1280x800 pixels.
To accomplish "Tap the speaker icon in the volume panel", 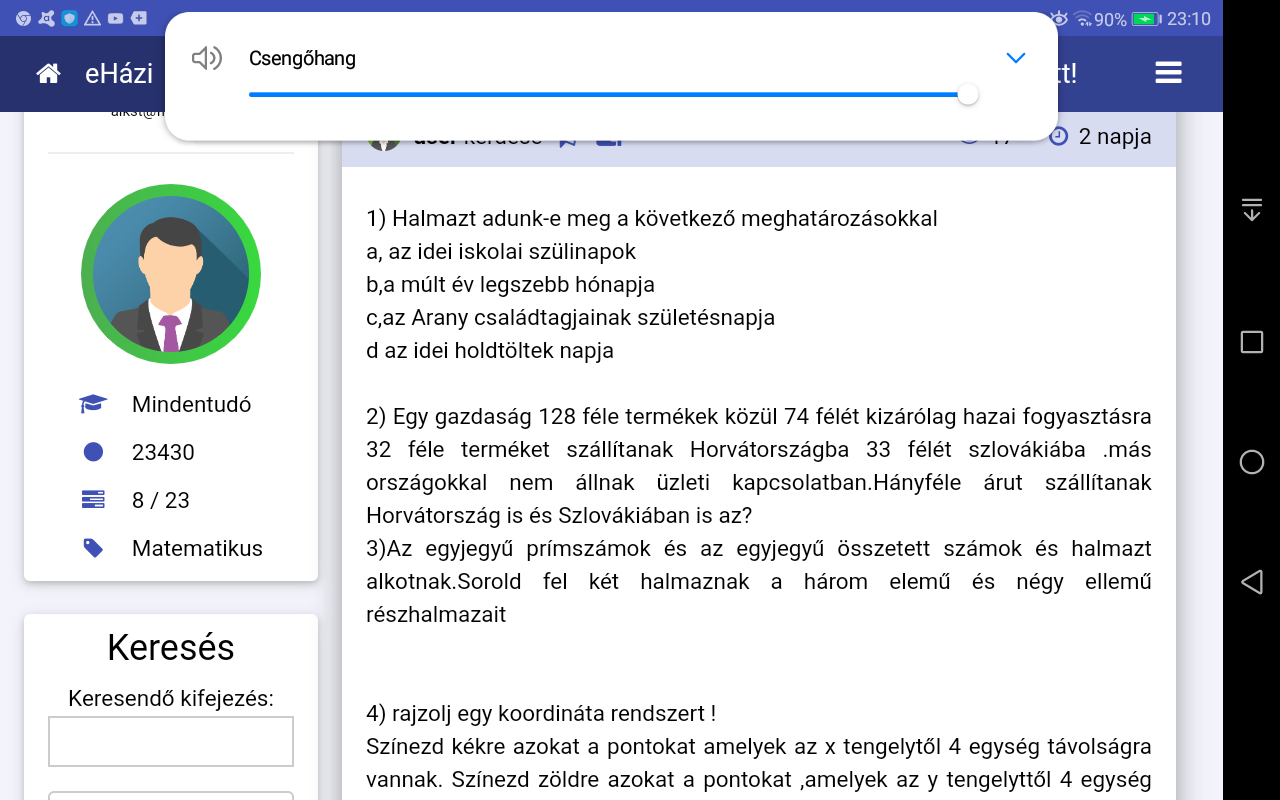I will [206, 59].
